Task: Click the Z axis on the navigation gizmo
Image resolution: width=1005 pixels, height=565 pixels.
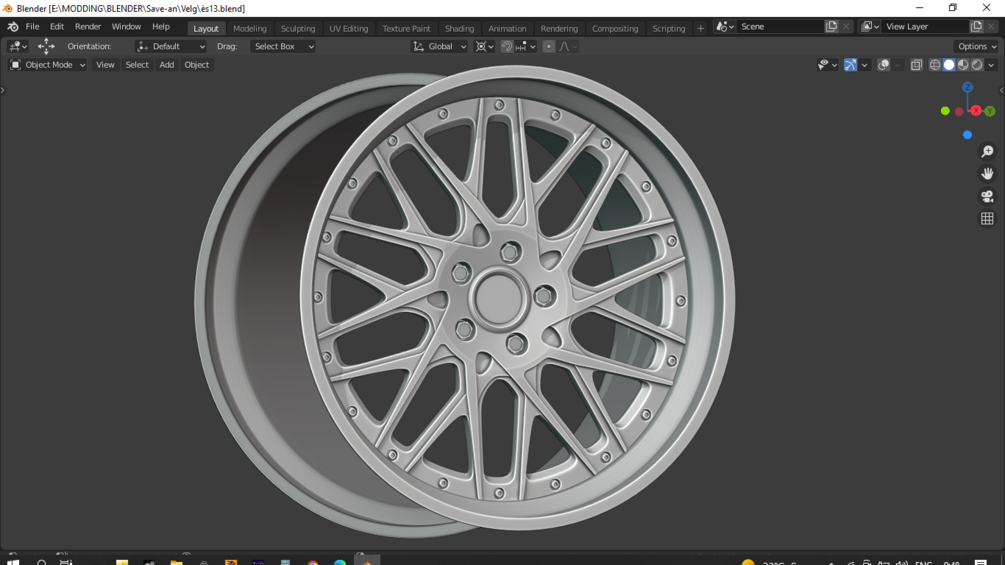Action: [x=967, y=88]
